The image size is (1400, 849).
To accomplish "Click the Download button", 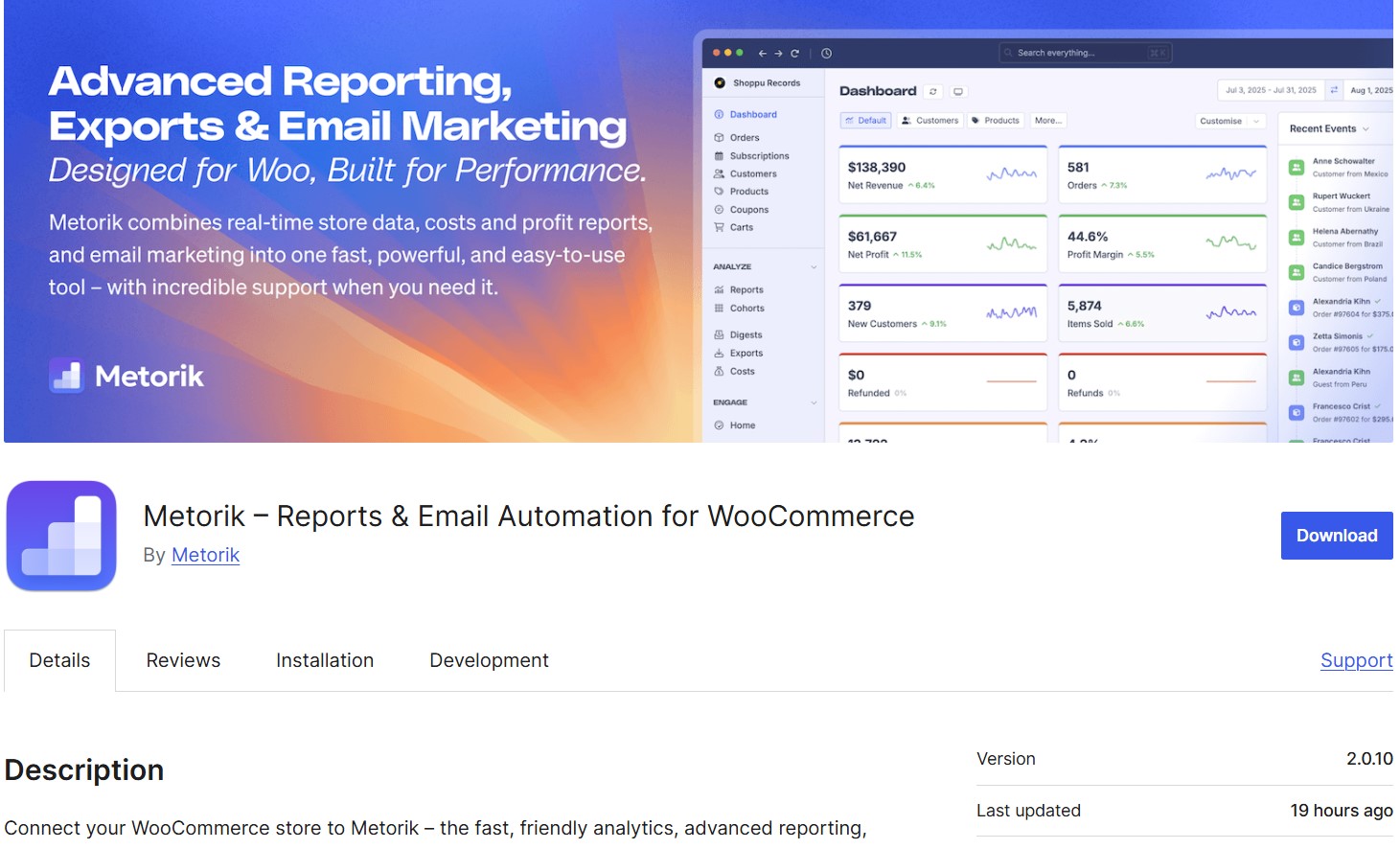I will [x=1336, y=536].
